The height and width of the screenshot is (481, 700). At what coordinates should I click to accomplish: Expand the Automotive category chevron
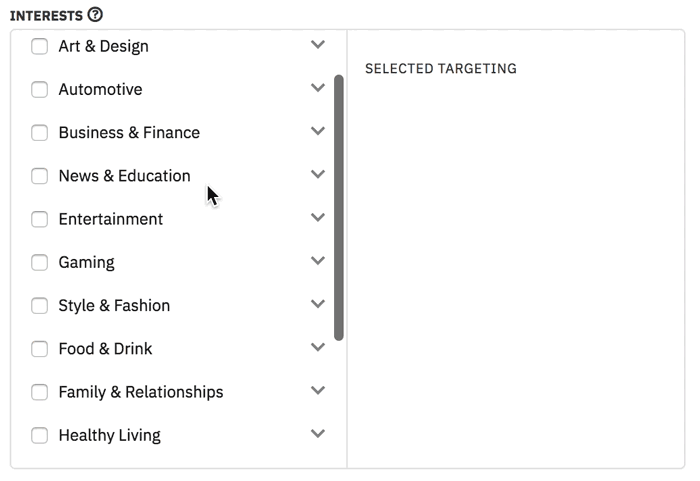[318, 88]
